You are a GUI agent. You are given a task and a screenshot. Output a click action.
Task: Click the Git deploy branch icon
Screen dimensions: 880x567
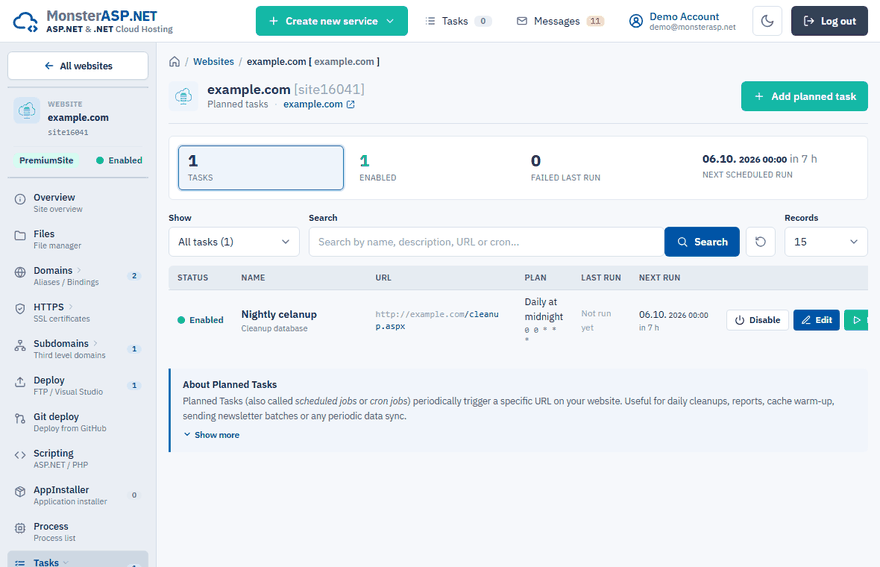click(x=20, y=419)
